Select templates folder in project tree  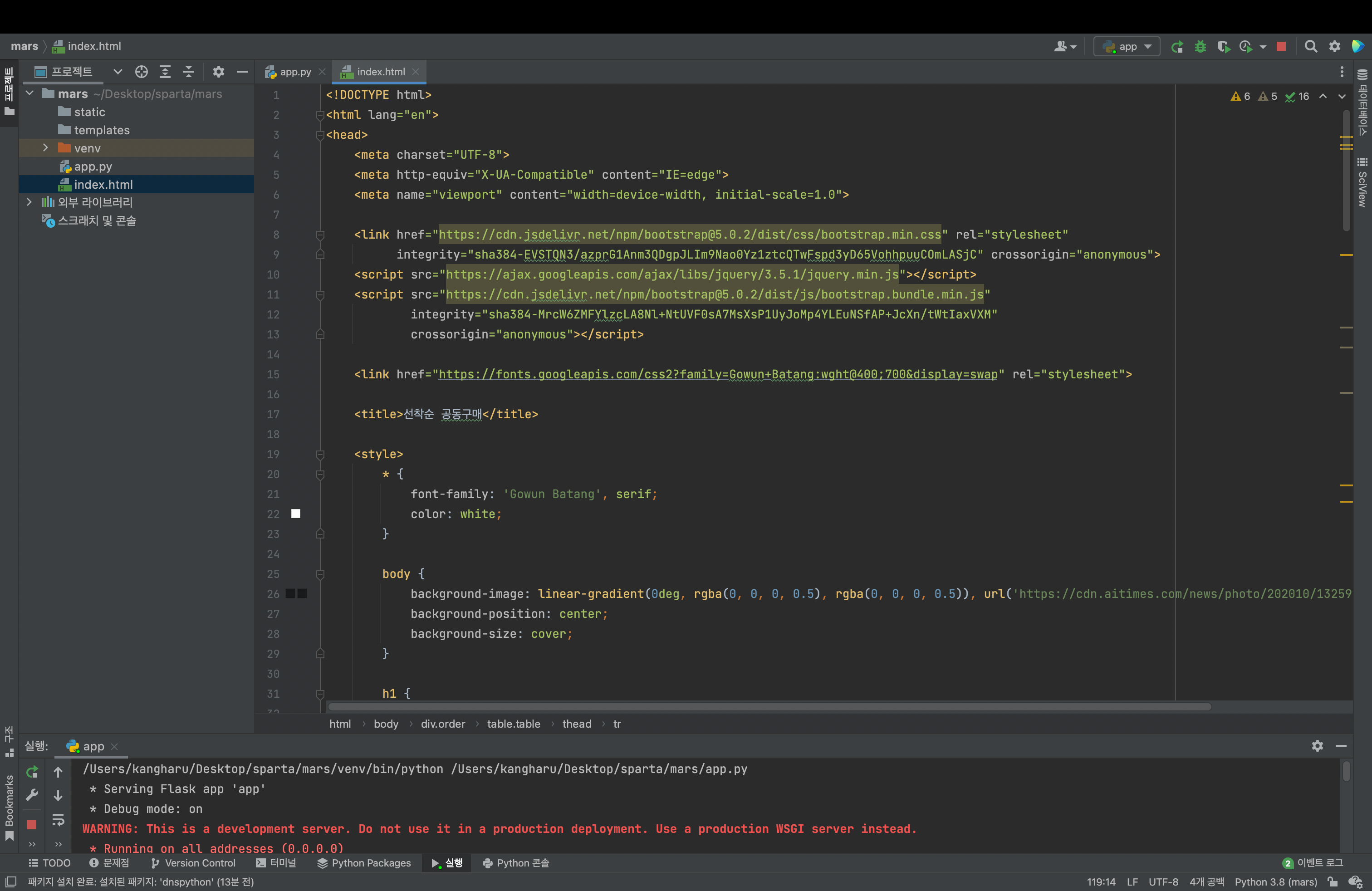point(102,130)
